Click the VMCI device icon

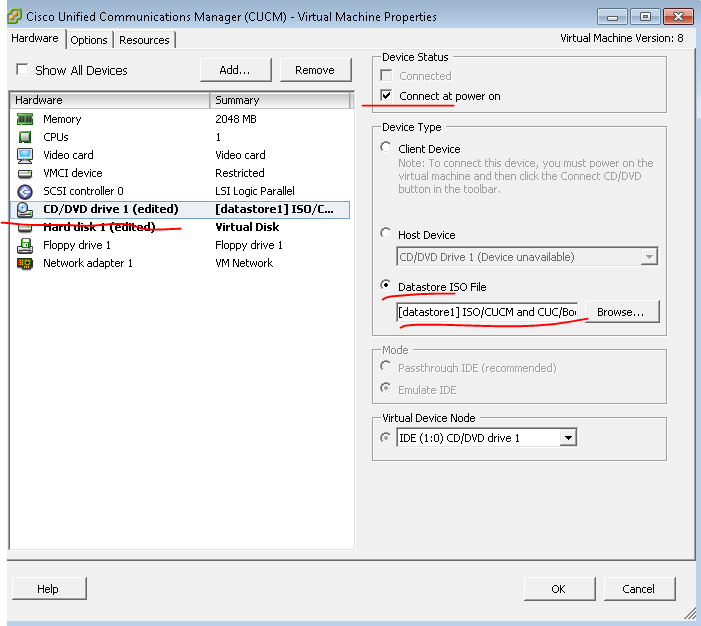[25, 173]
